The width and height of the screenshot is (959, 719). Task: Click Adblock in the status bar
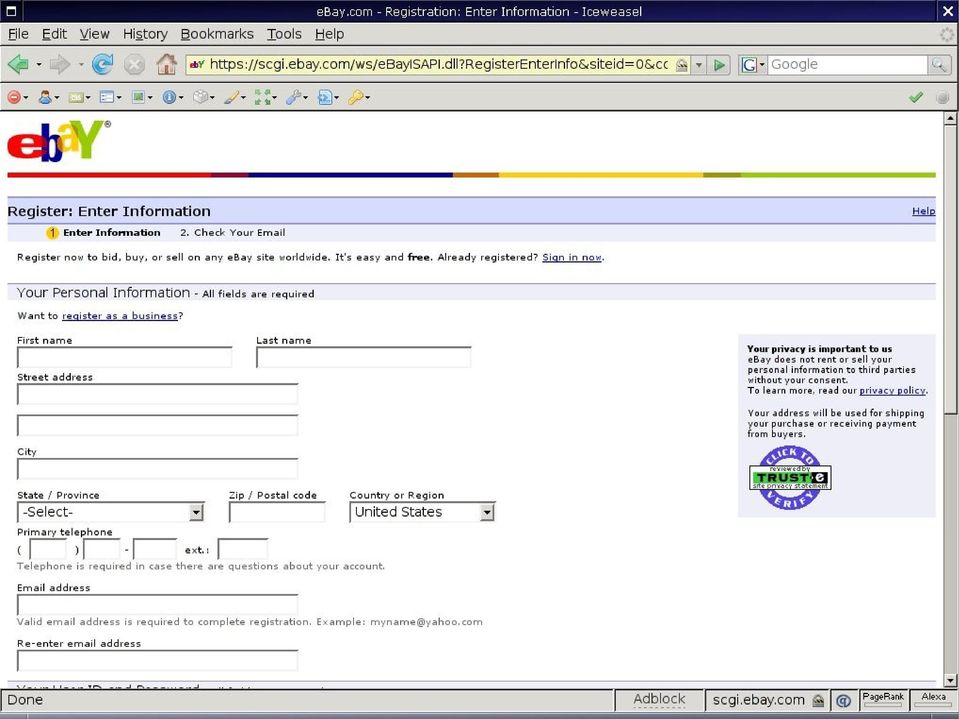tap(659, 699)
